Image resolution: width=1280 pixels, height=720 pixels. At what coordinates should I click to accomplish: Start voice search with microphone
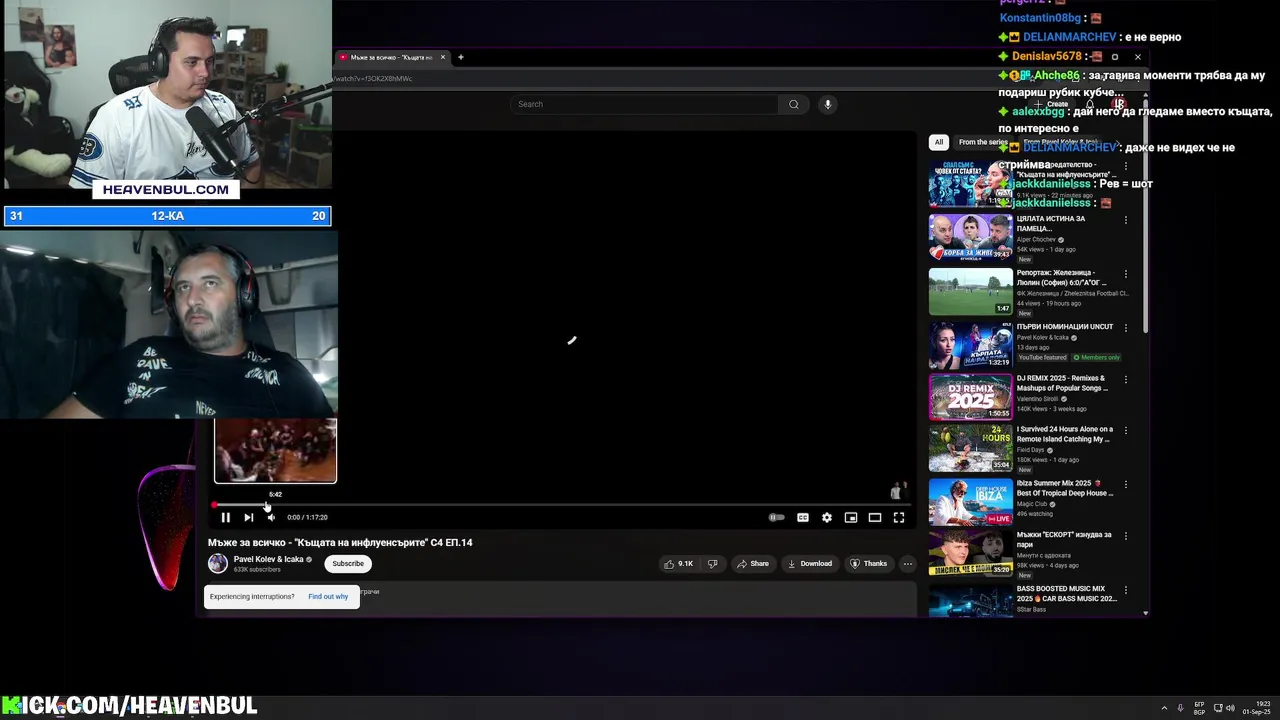click(x=827, y=104)
